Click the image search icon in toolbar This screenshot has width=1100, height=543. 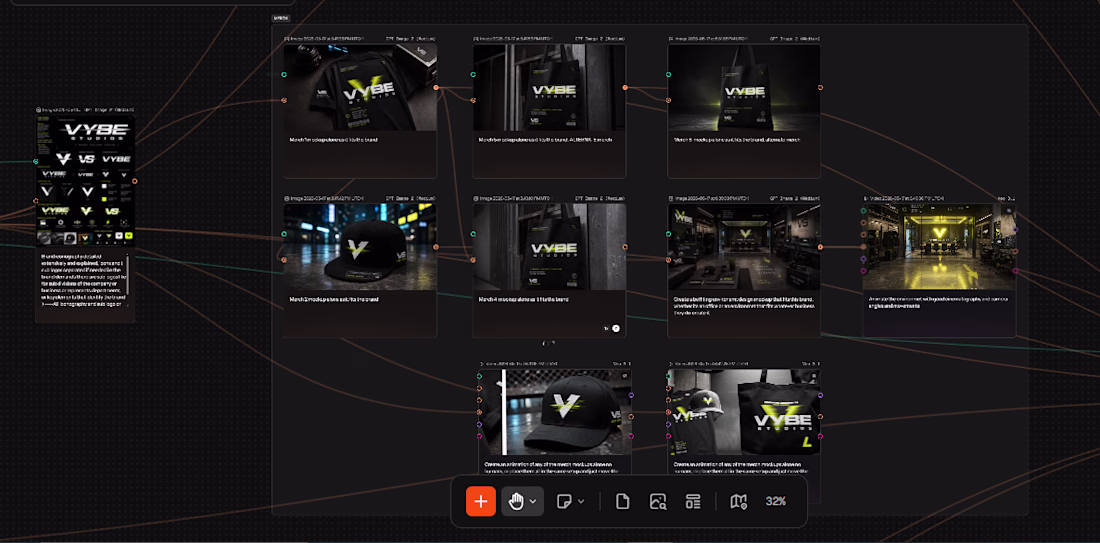(x=658, y=501)
